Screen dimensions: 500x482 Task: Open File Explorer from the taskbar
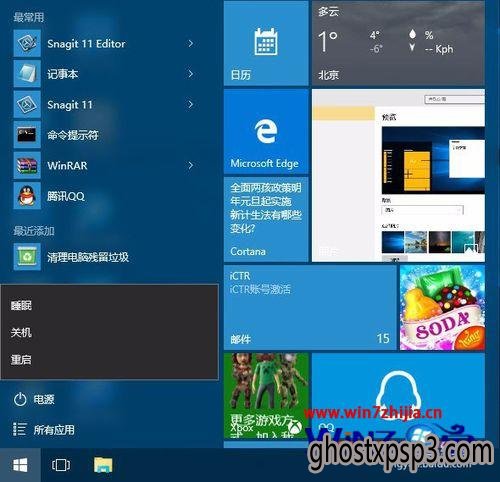pos(103,465)
